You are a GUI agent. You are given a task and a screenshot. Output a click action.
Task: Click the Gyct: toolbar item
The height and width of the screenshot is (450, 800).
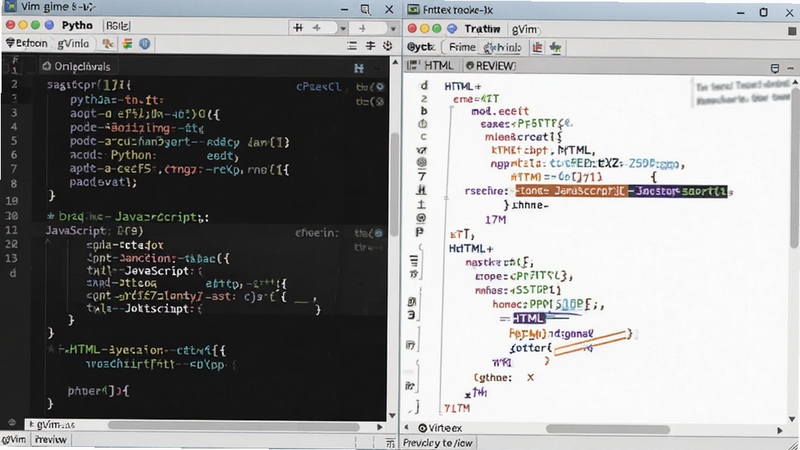[x=421, y=47]
